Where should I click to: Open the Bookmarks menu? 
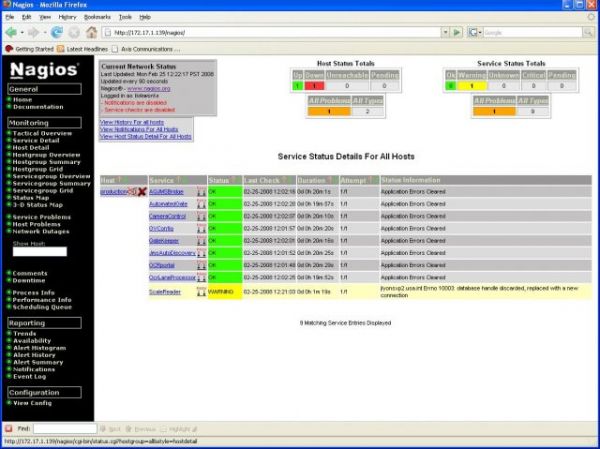95,17
